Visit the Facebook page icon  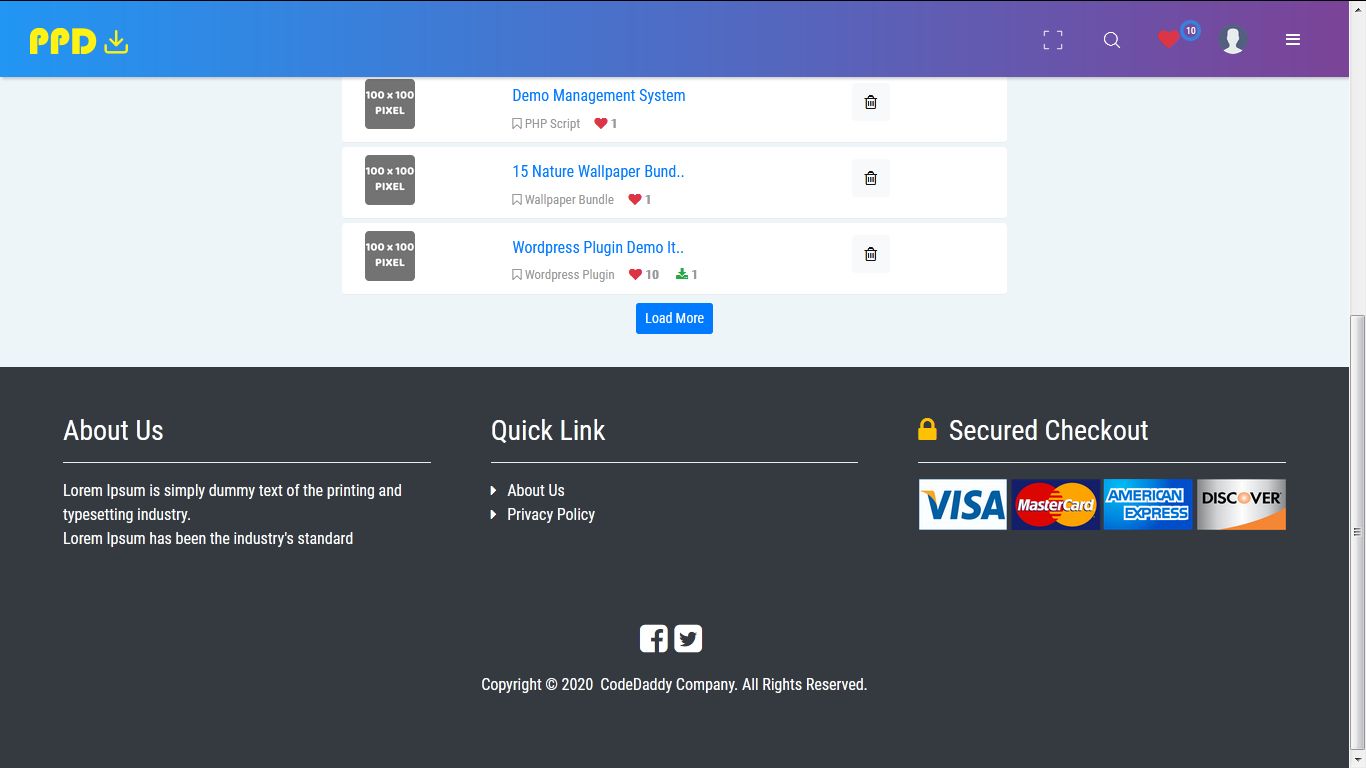pos(654,638)
